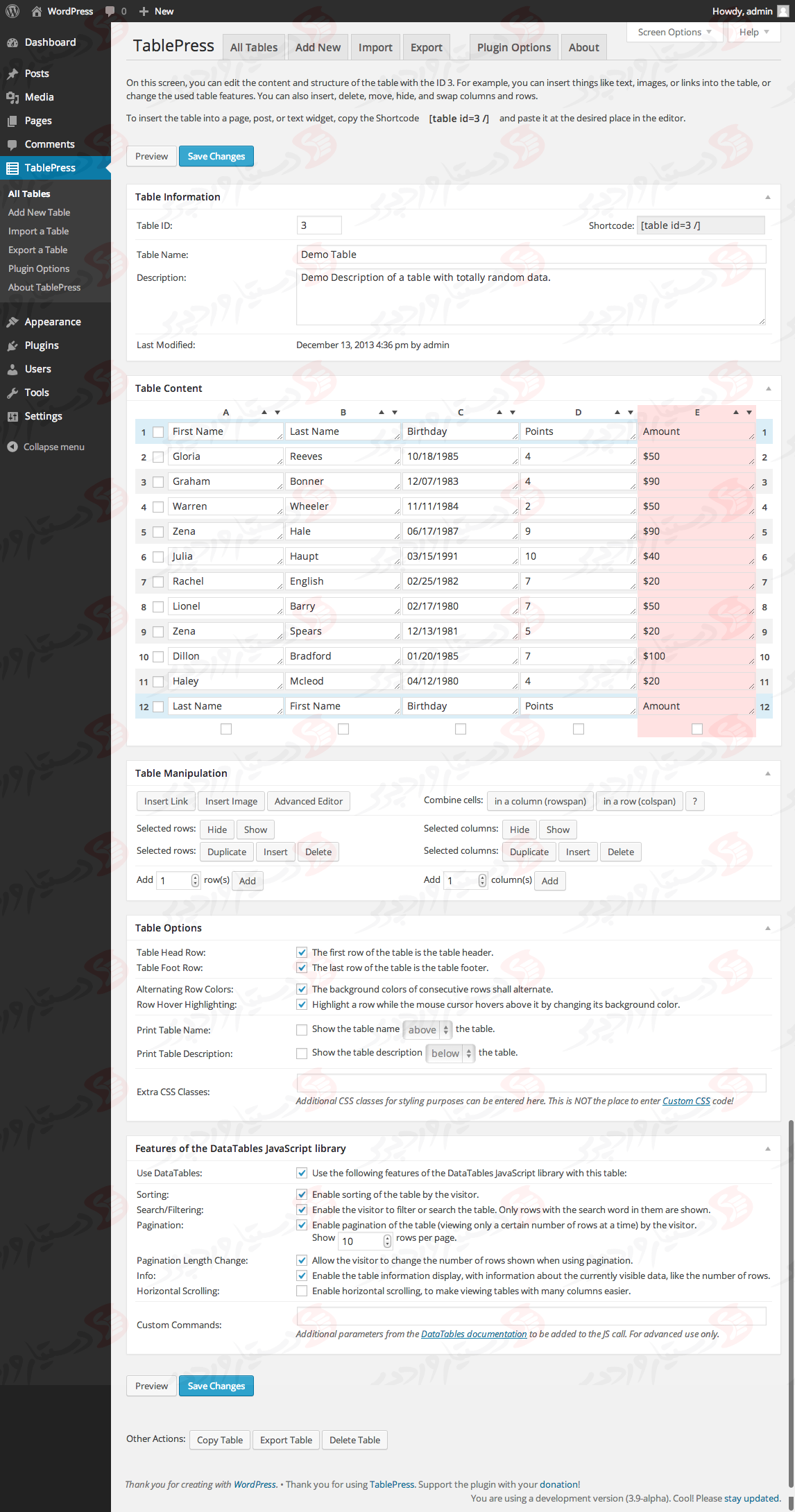Enable the Horizontal Scrolling checkbox
Screen dimensions: 795x1512
pyautogui.click(x=302, y=1291)
